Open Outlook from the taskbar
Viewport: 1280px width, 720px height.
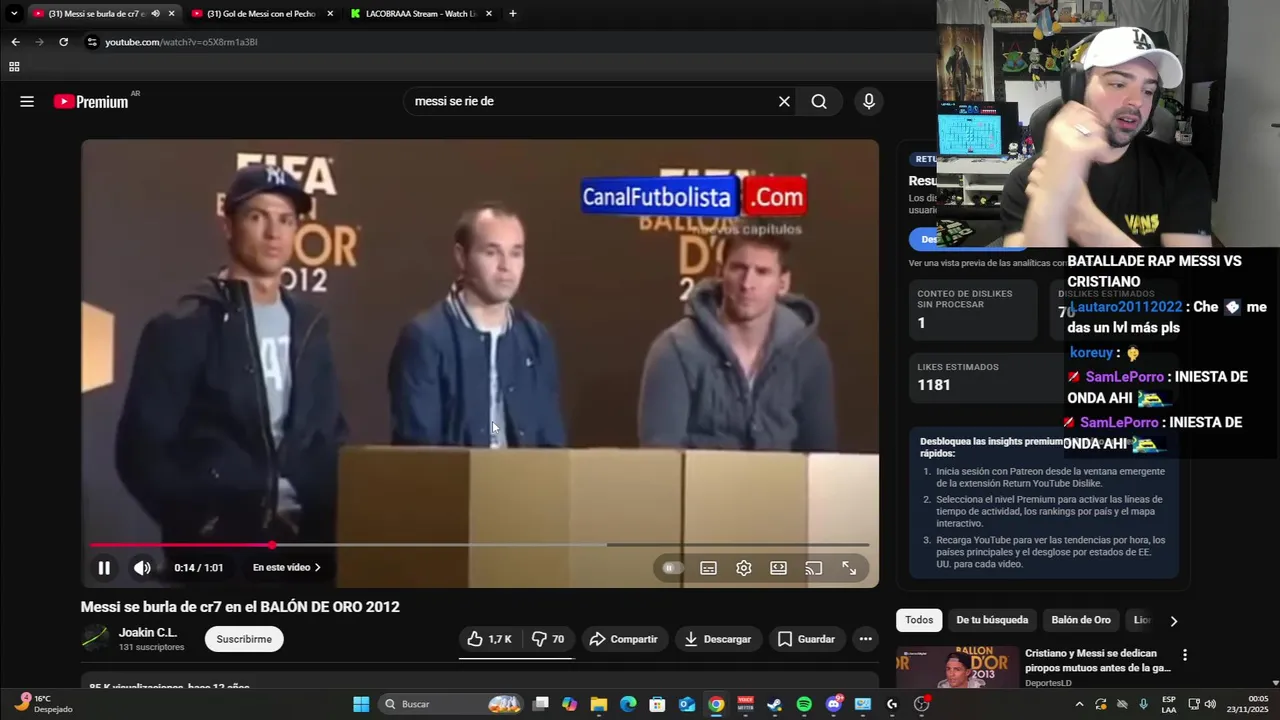(x=687, y=704)
